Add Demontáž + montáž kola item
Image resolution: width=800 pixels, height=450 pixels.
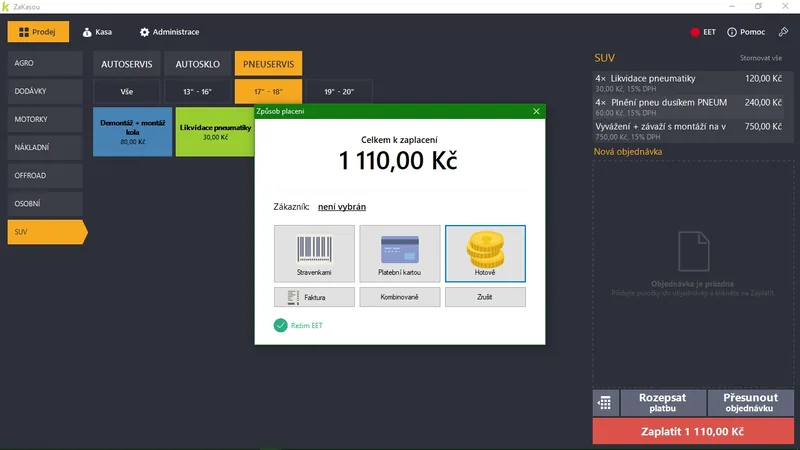click(133, 132)
